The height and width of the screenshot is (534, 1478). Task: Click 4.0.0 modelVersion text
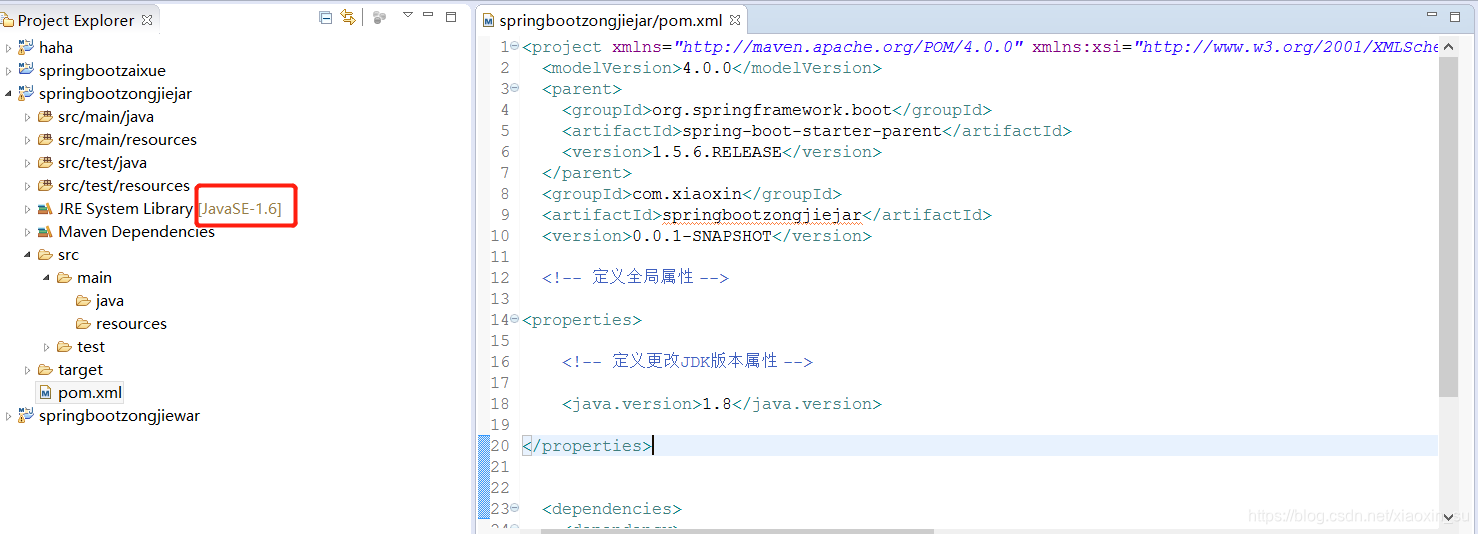707,68
